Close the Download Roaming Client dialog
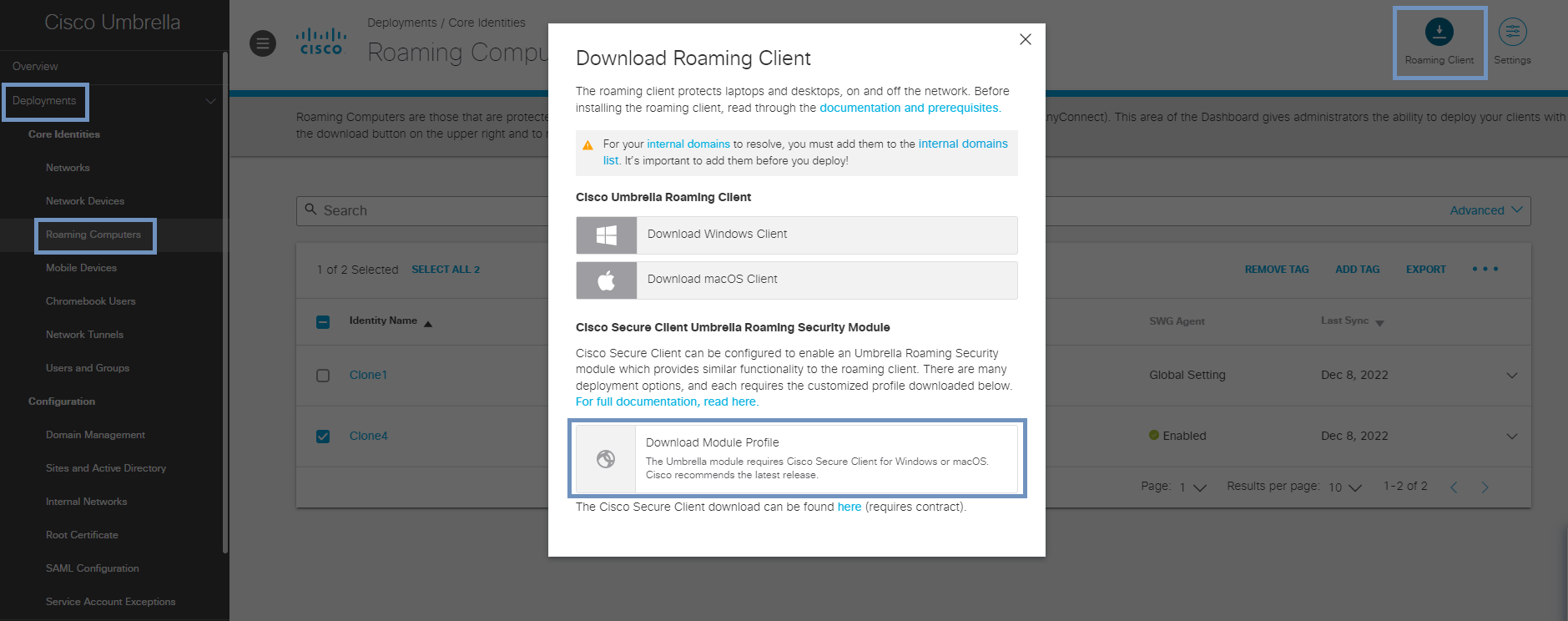This screenshot has height=621, width=1568. tap(1026, 39)
